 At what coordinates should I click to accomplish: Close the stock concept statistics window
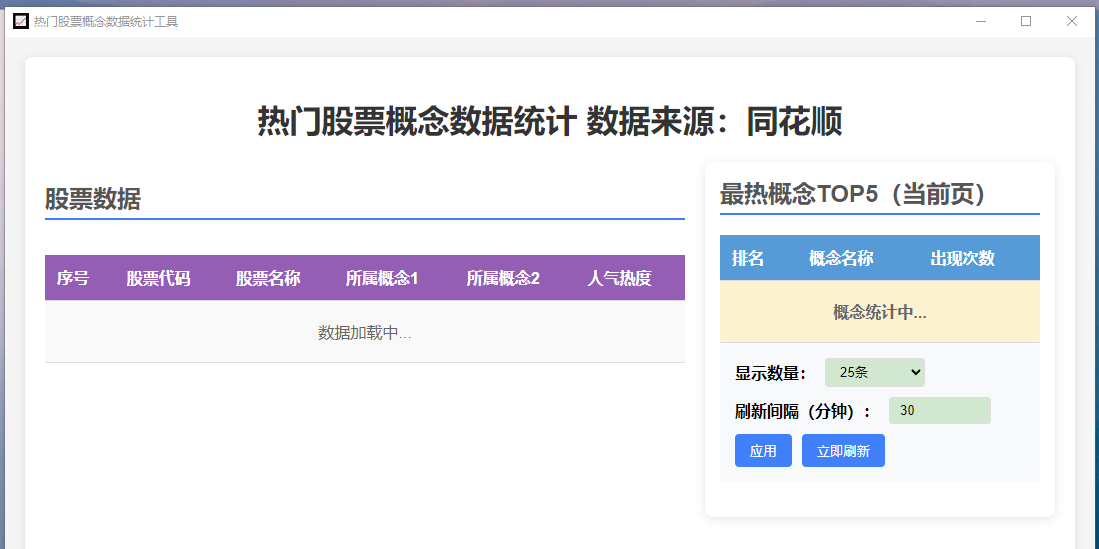coord(1072,21)
